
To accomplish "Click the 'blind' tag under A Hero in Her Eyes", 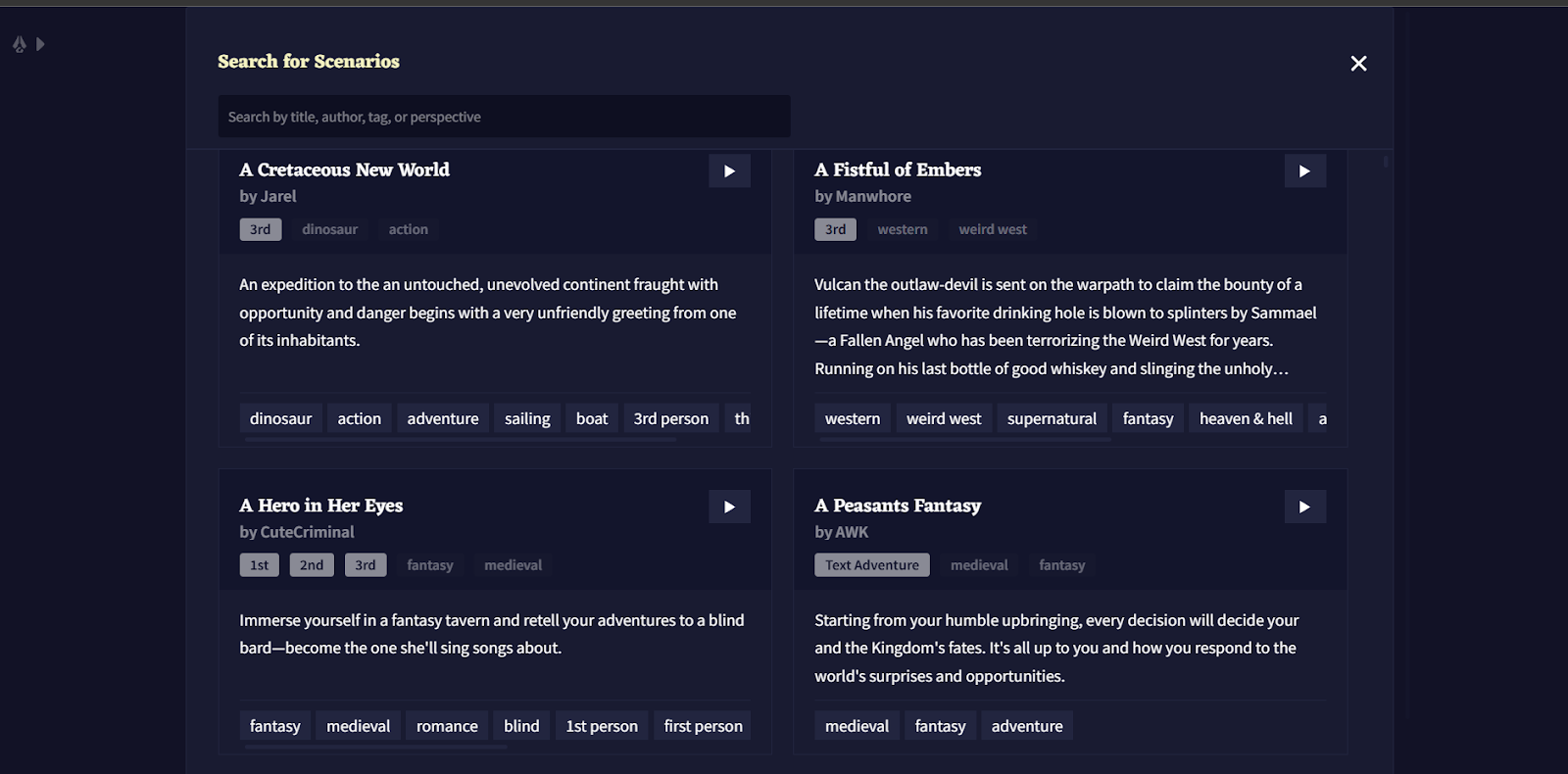I will click(x=521, y=726).
